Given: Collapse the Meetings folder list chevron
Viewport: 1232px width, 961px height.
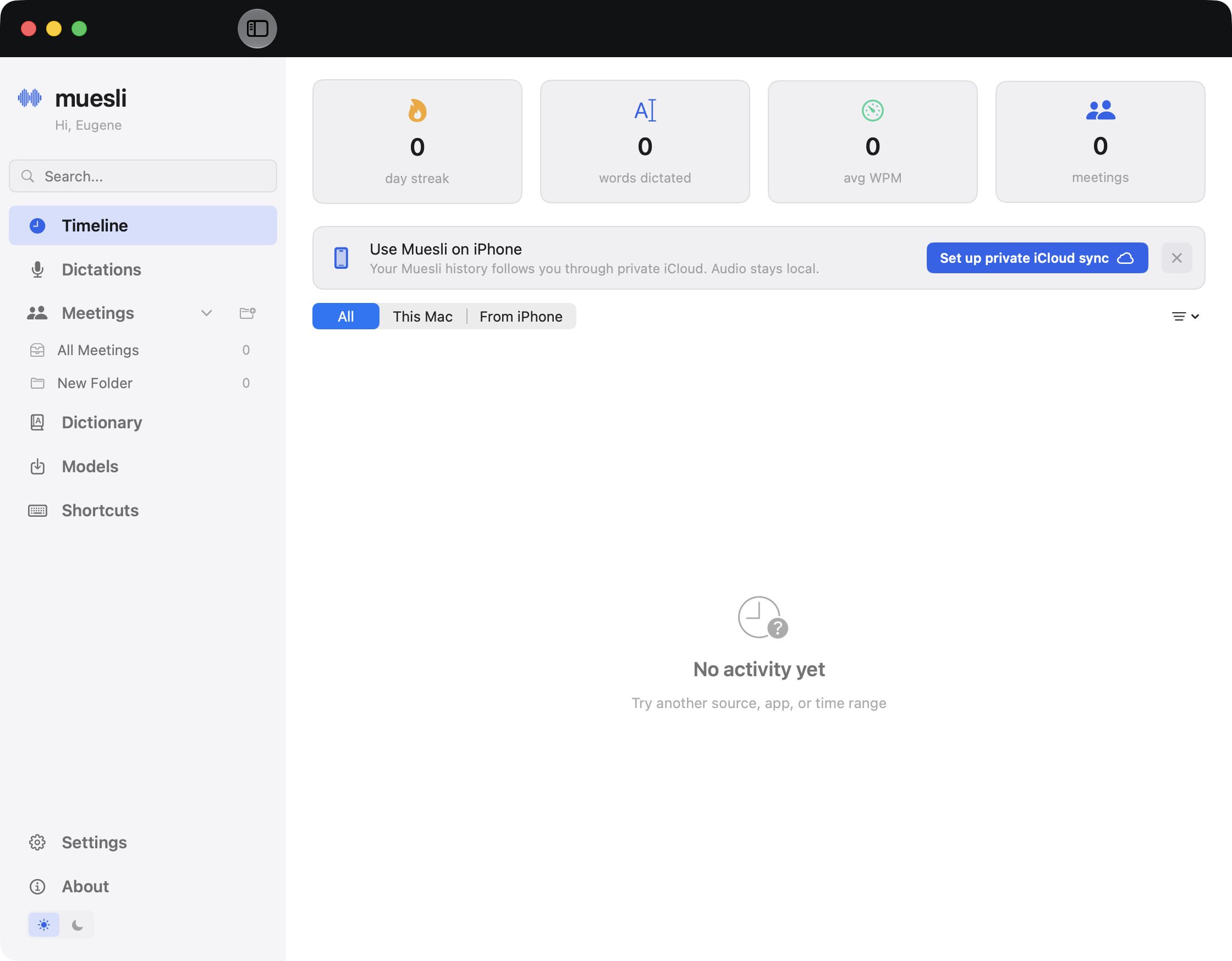Looking at the screenshot, I should (206, 313).
